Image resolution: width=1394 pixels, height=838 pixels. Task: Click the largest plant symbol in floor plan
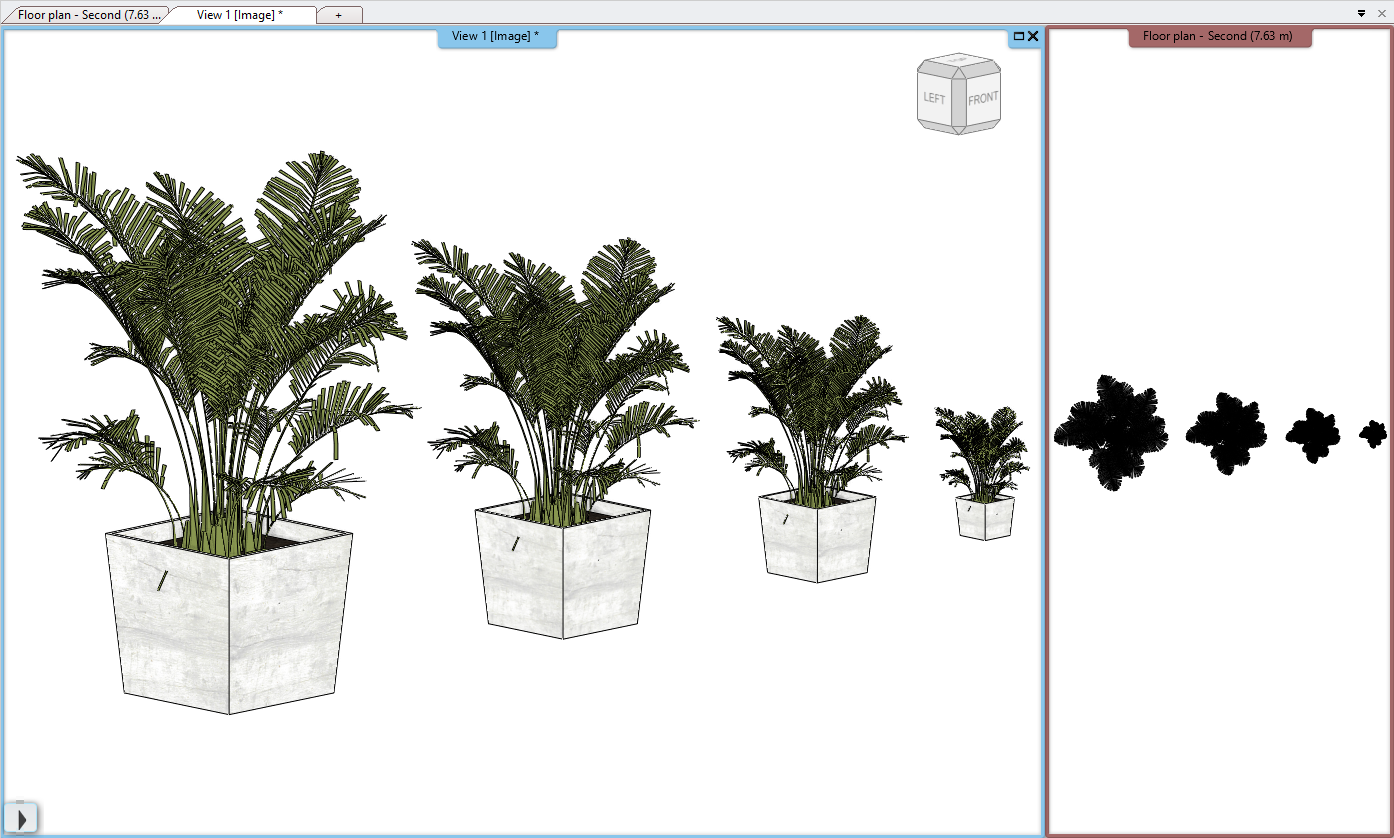click(1110, 432)
